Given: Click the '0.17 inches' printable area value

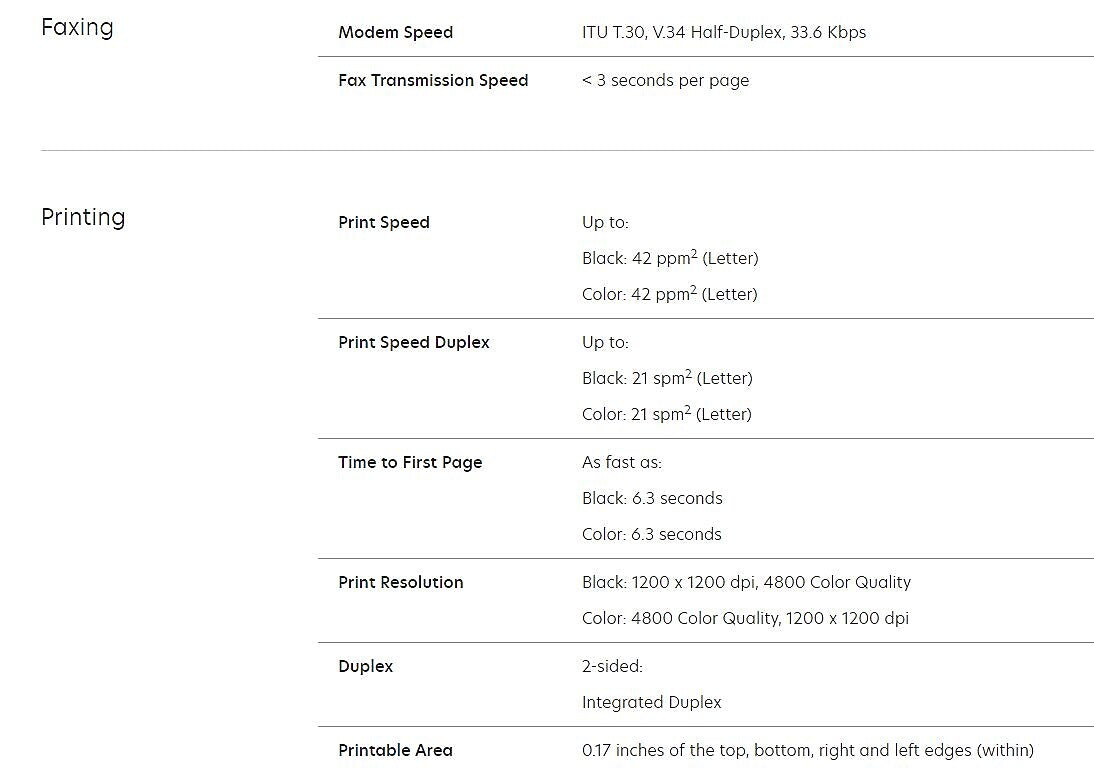Looking at the screenshot, I should click(807, 750).
